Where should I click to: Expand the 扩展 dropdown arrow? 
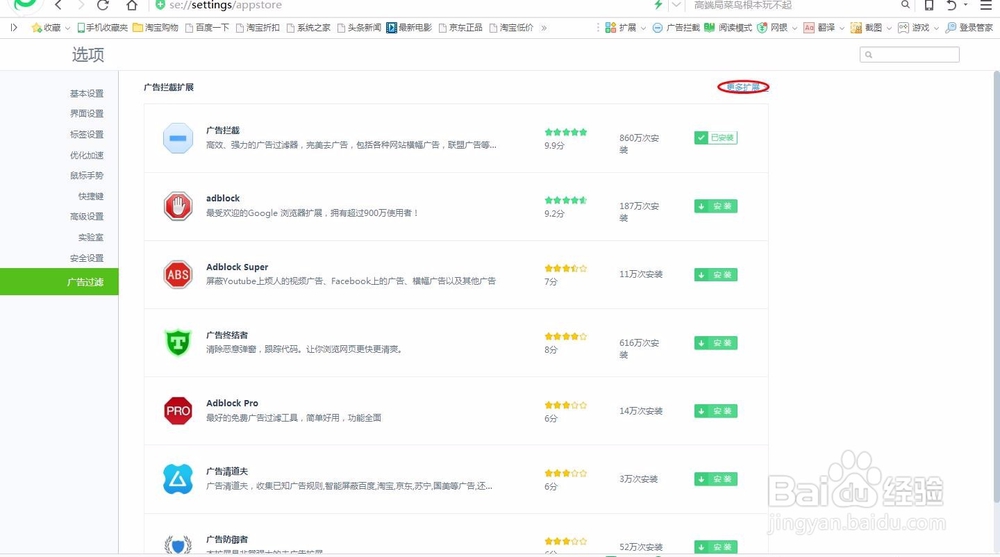point(643,28)
